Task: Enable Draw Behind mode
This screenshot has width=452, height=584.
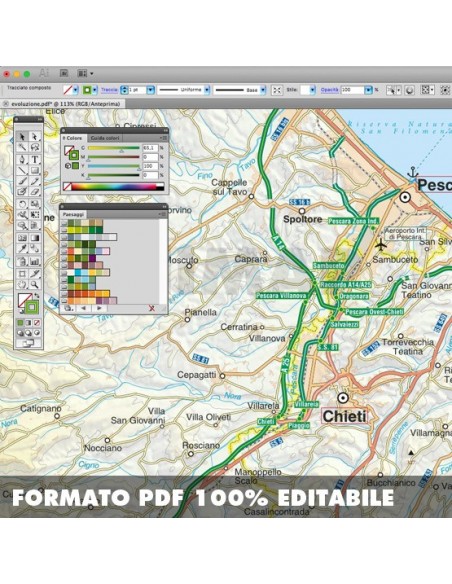Action: (x=29, y=333)
